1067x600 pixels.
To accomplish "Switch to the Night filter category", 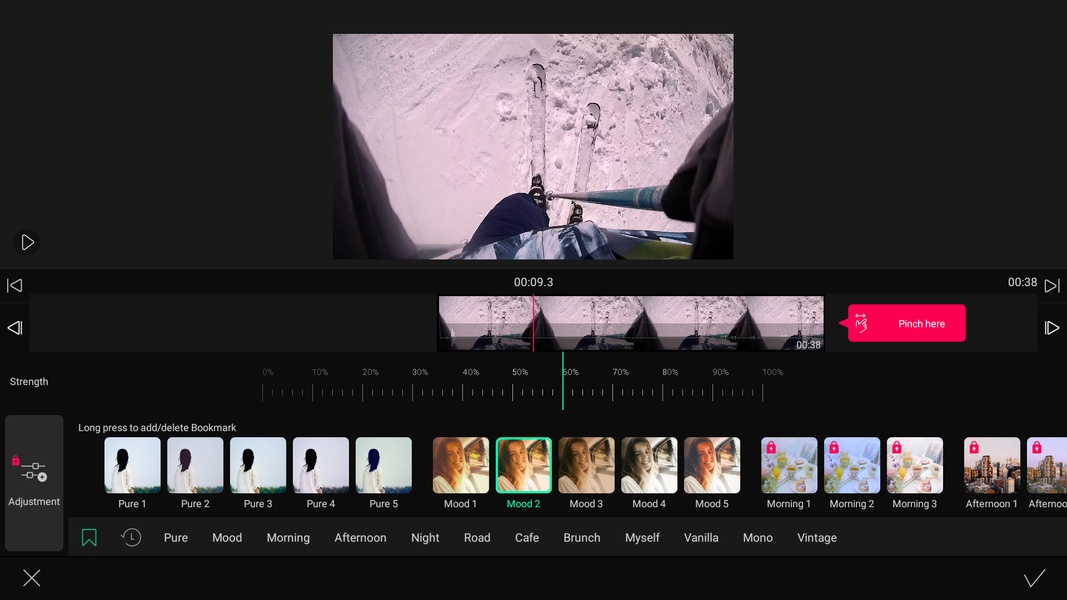I will point(425,537).
